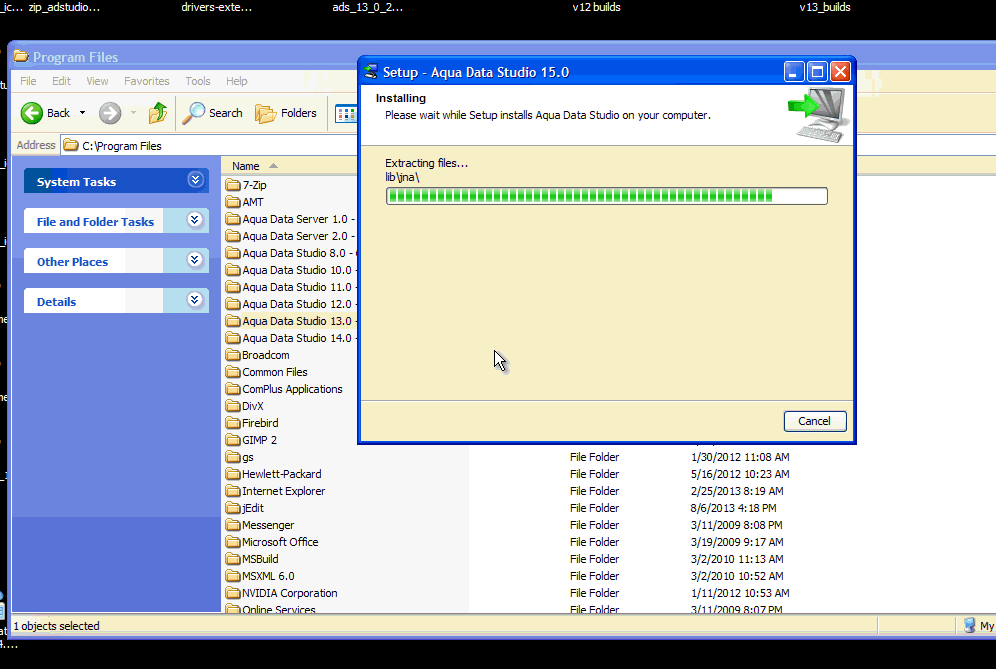Click the jEdit folder name

coord(253,508)
